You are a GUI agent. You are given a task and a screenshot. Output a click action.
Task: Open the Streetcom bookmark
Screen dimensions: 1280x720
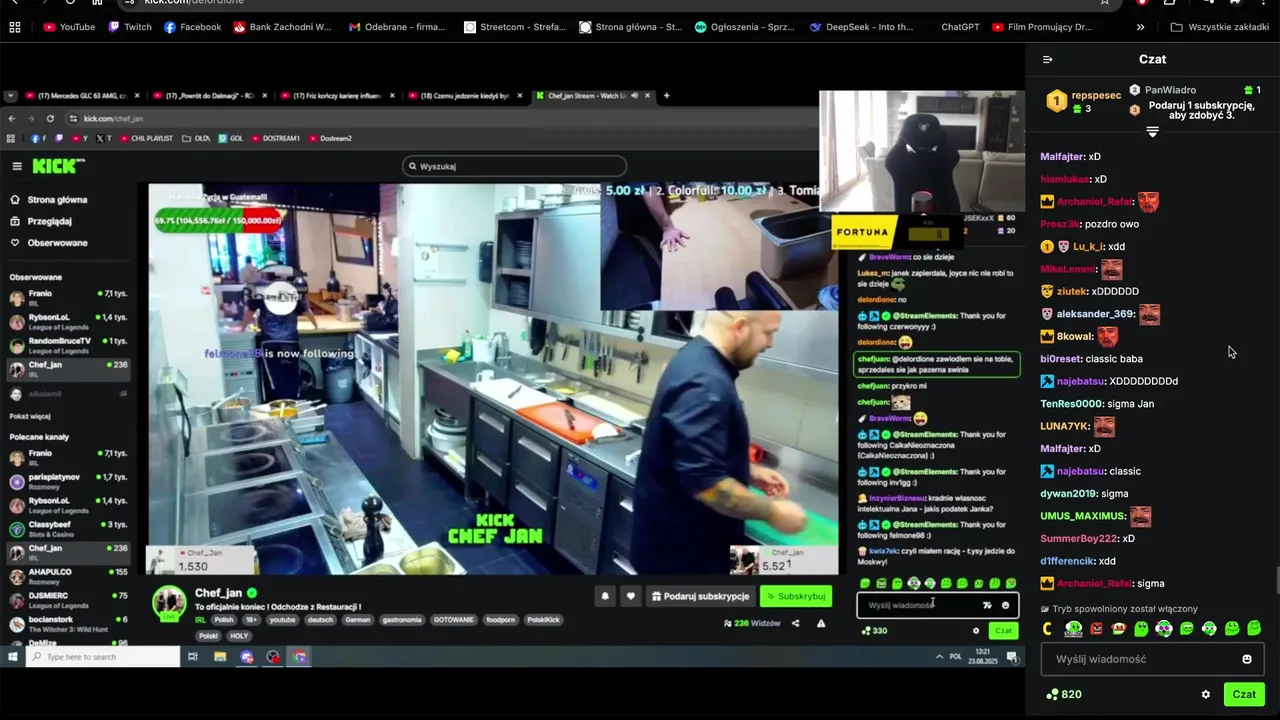tap(515, 27)
